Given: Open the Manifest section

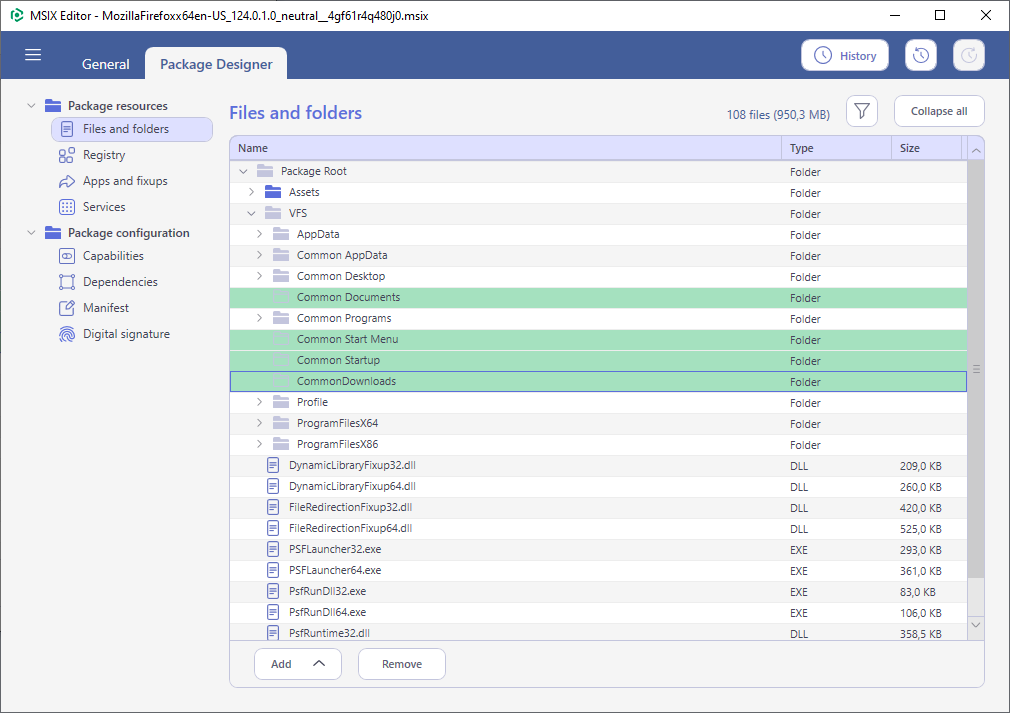Looking at the screenshot, I should [x=106, y=308].
